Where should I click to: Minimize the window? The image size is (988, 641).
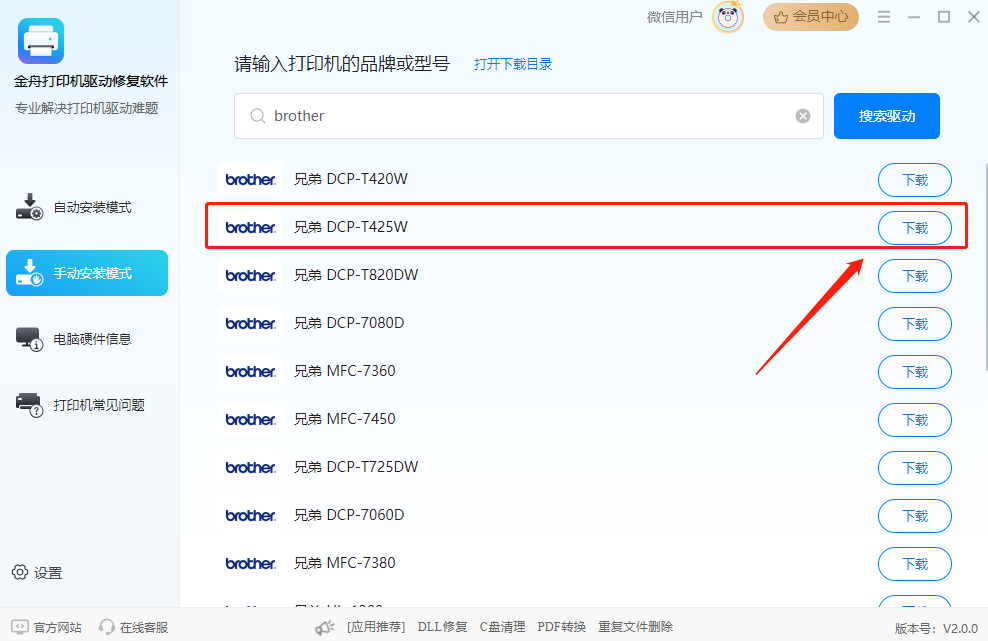point(914,17)
